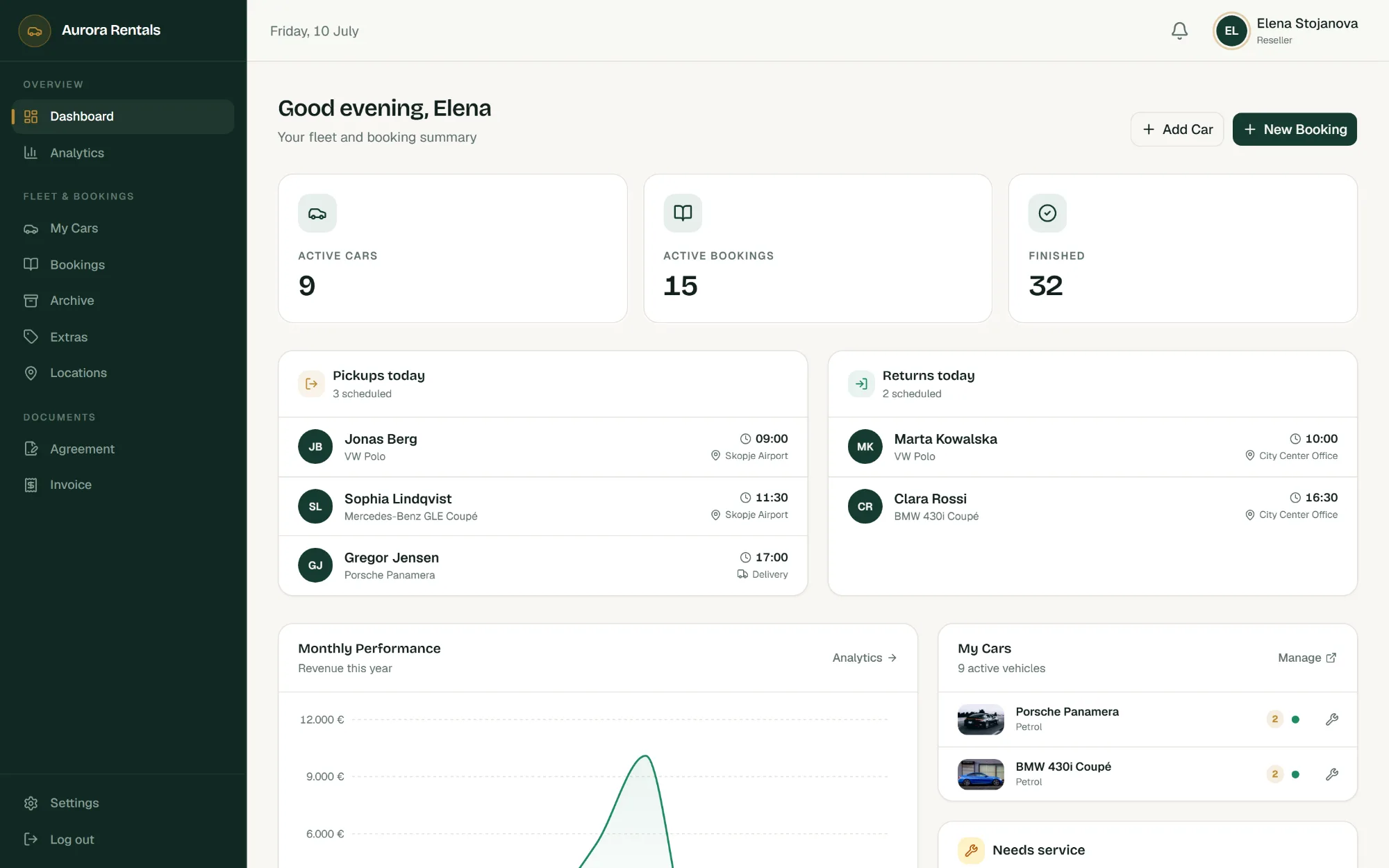Open the Extras section
The width and height of the screenshot is (1389, 868).
[x=123, y=337]
